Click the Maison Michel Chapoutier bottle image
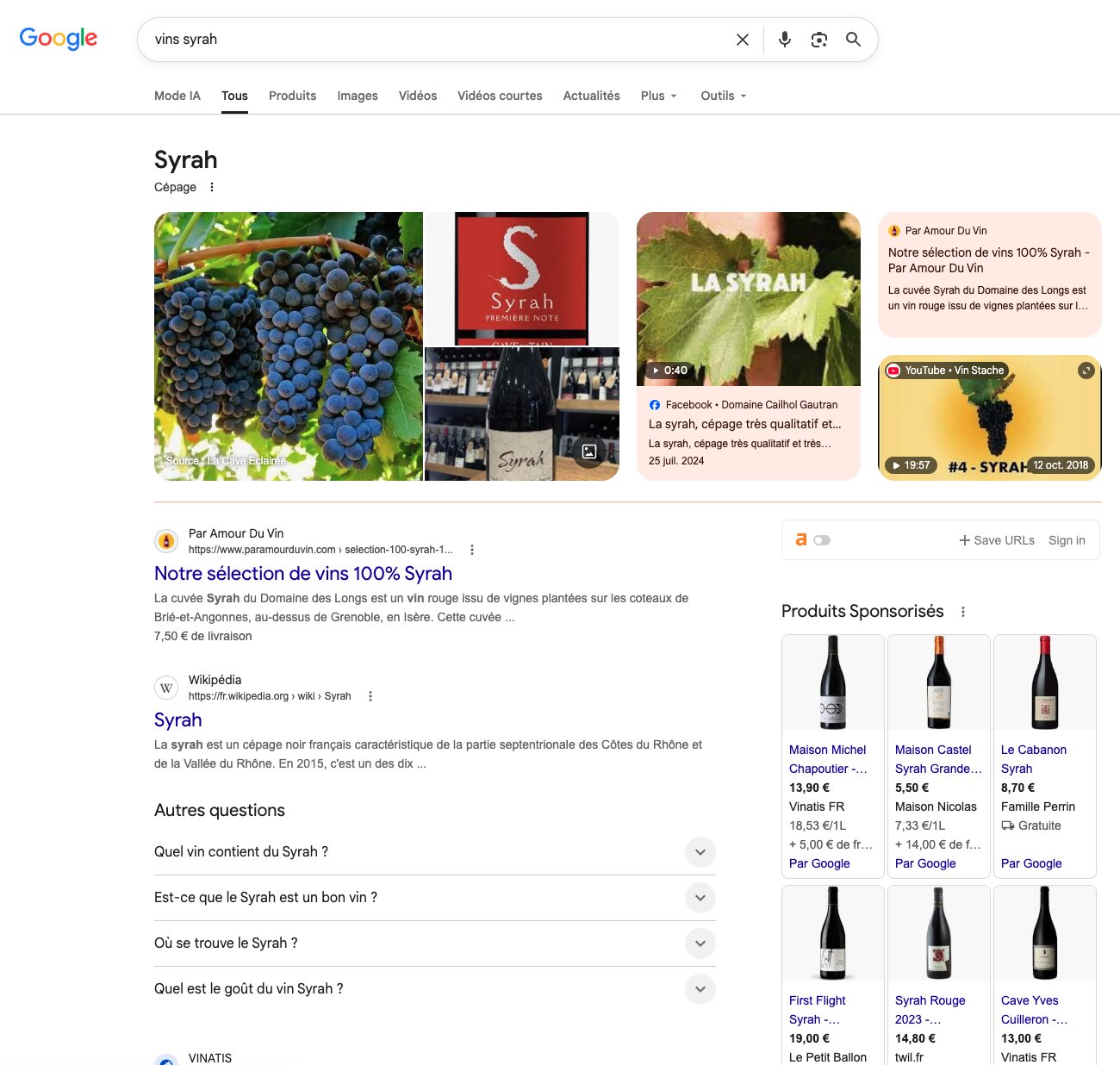Screen dimensions: 1120x1065 click(x=833, y=682)
